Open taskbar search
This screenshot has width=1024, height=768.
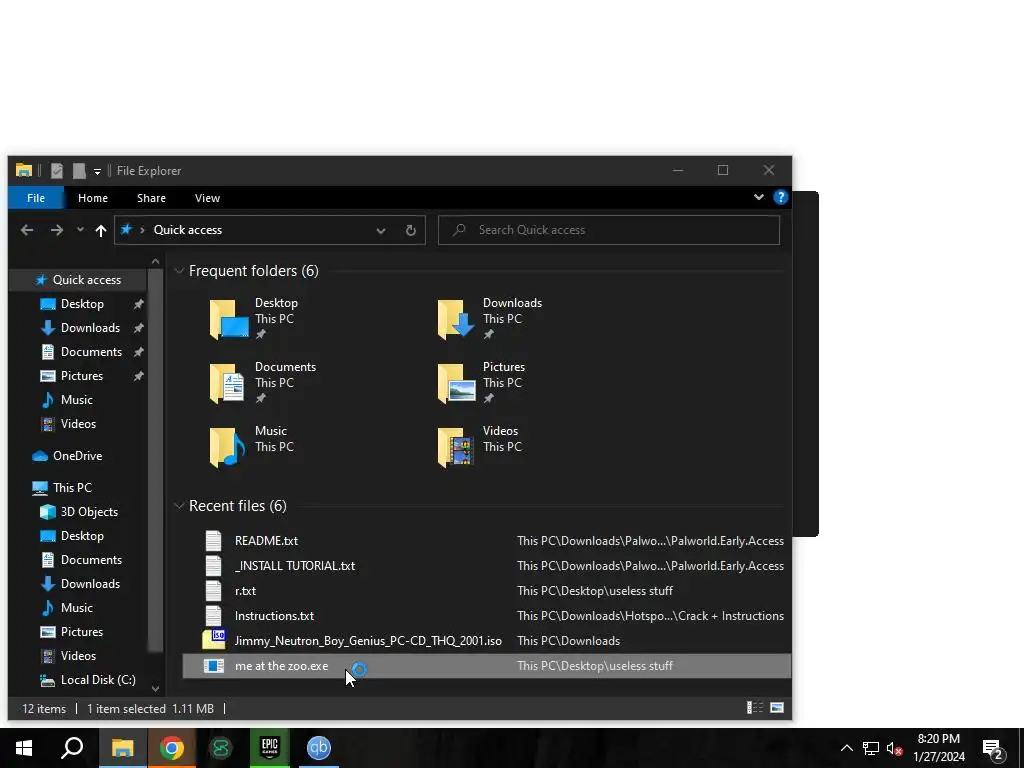(72, 748)
